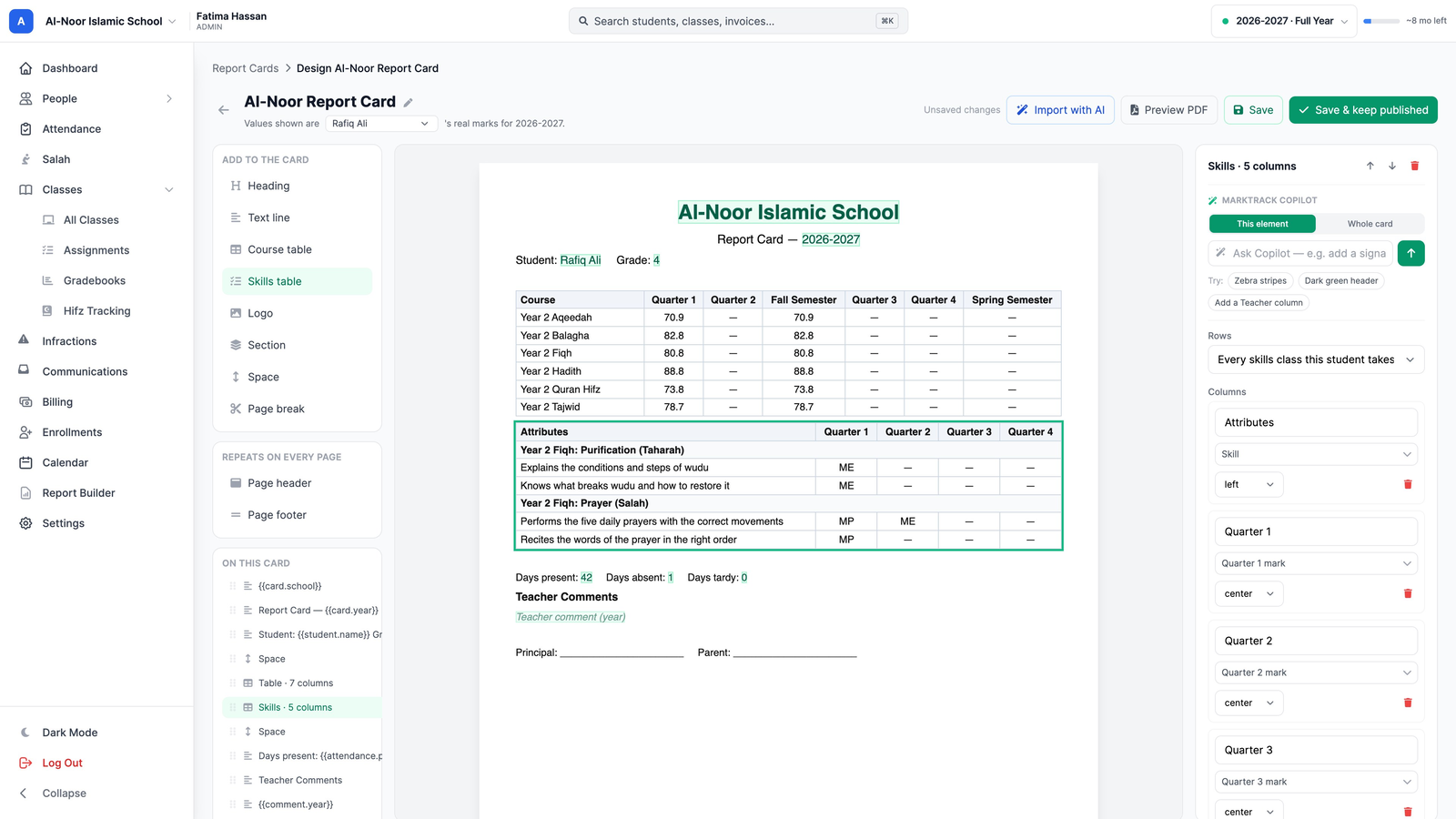
Task: Add a Page break element
Action: 297,409
